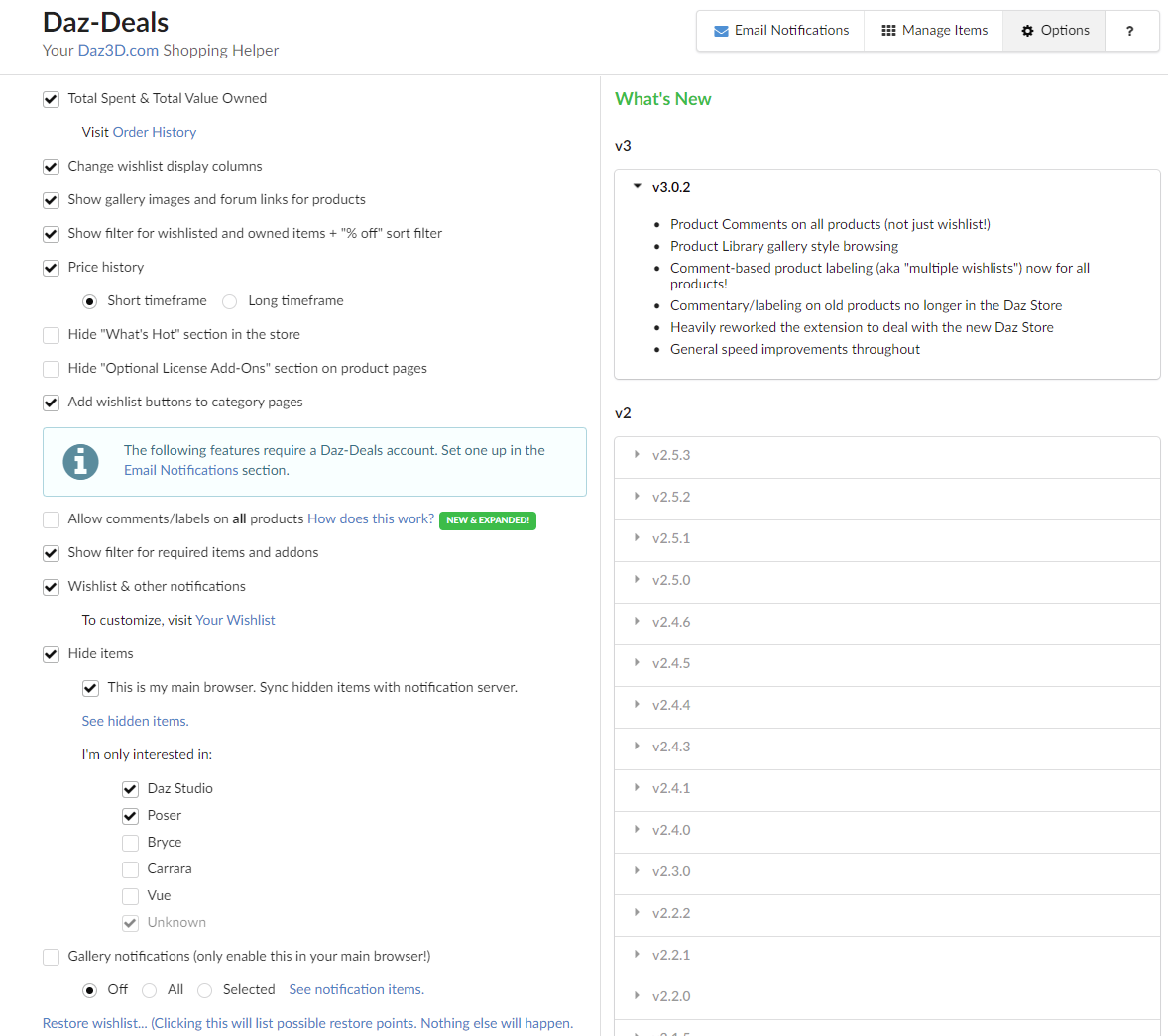Open the Your Wishlist link

pyautogui.click(x=235, y=620)
